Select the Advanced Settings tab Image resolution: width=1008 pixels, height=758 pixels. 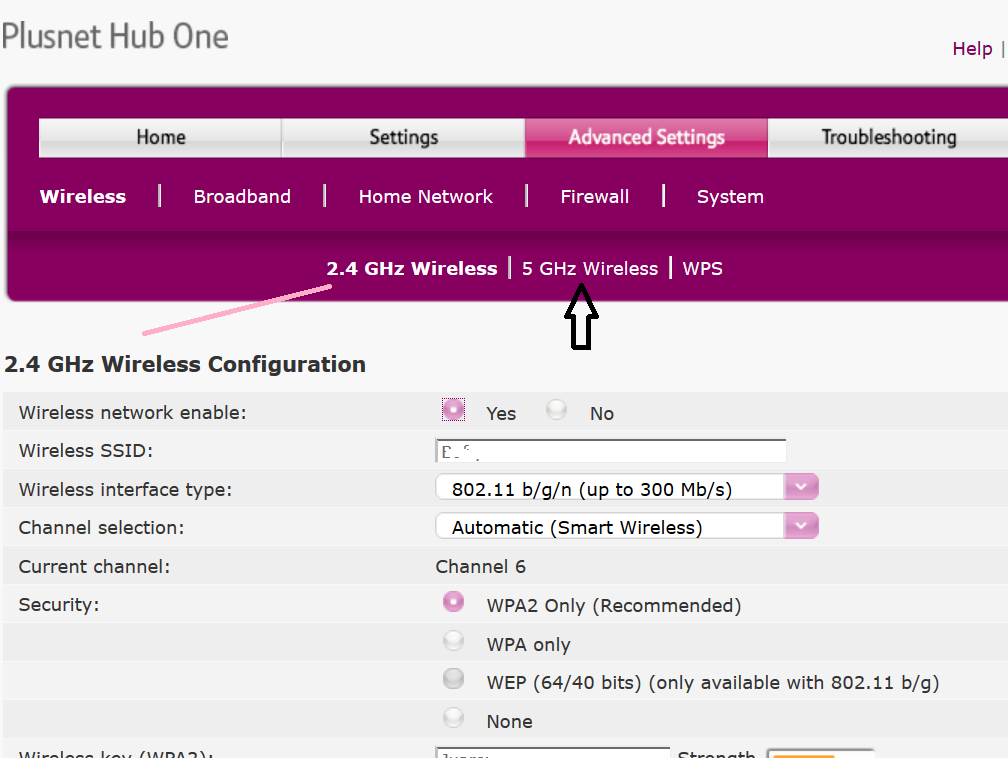pyautogui.click(x=646, y=138)
